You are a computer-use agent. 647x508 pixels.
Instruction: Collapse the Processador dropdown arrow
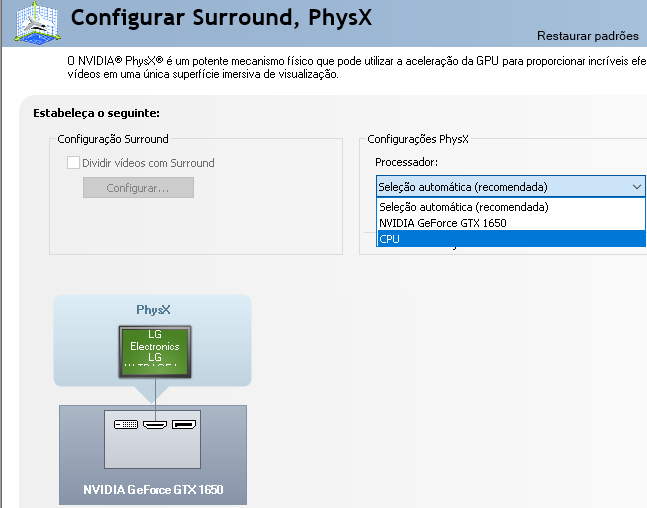[637, 187]
